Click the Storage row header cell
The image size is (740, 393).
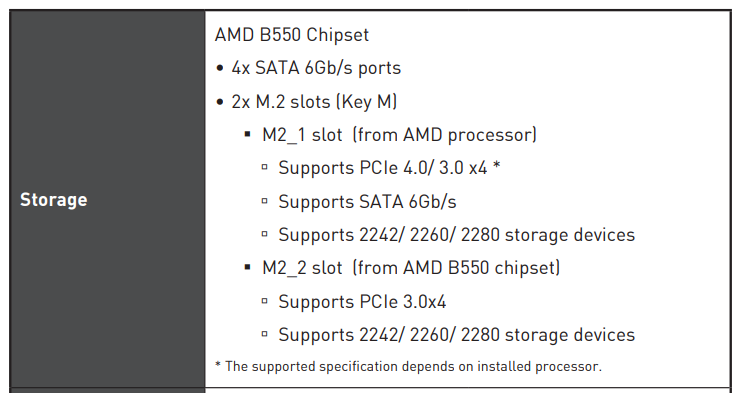tap(107, 199)
